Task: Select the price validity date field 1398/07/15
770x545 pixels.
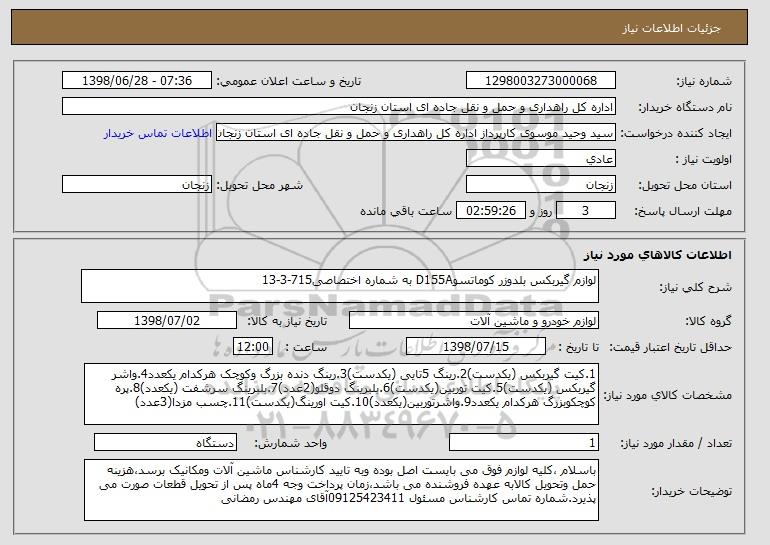Action: coord(476,347)
